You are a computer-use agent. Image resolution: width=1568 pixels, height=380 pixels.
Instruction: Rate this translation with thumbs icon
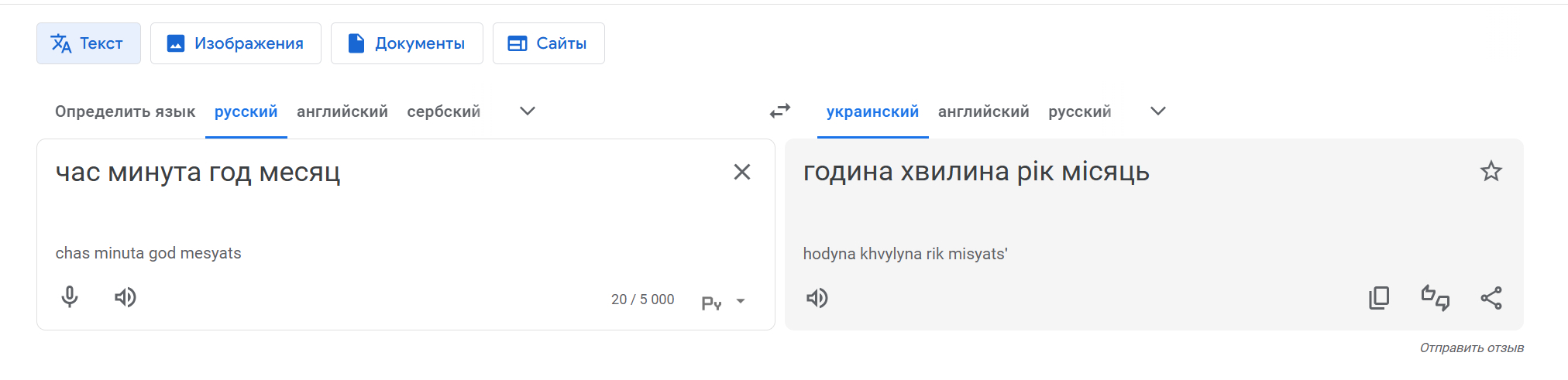1435,298
